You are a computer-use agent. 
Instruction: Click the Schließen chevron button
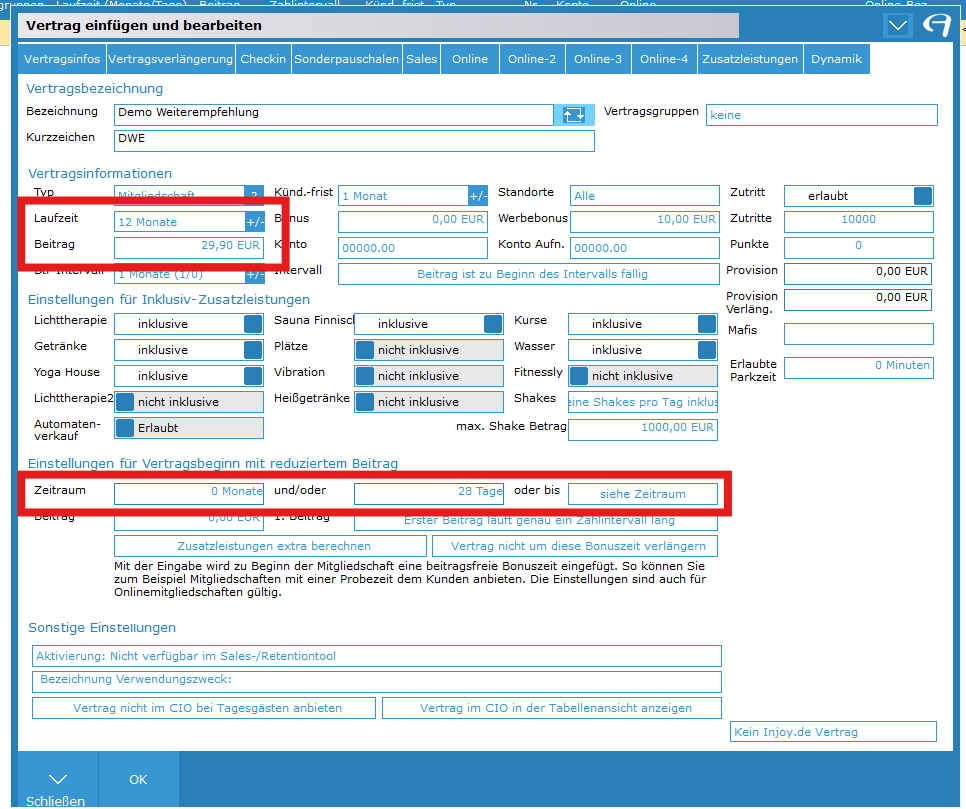(58, 780)
